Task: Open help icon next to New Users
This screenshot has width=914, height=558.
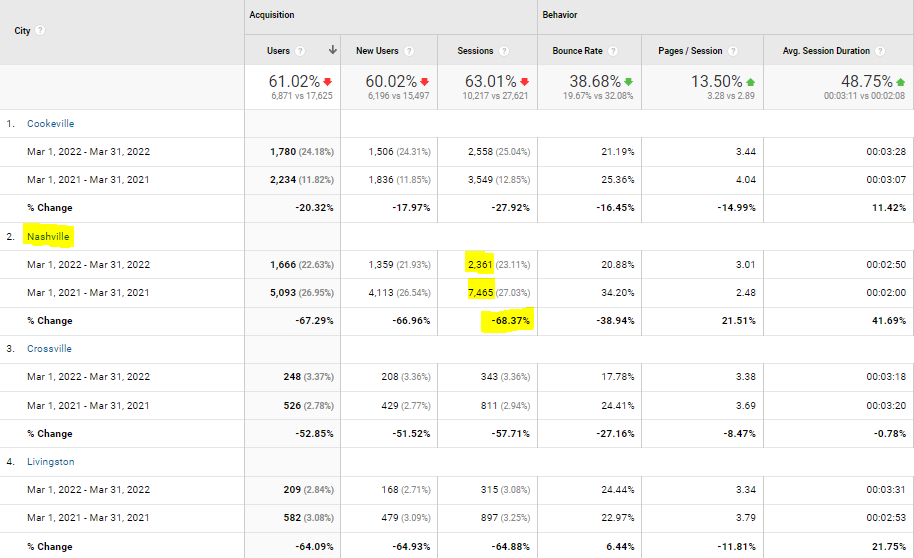Action: pos(409,51)
